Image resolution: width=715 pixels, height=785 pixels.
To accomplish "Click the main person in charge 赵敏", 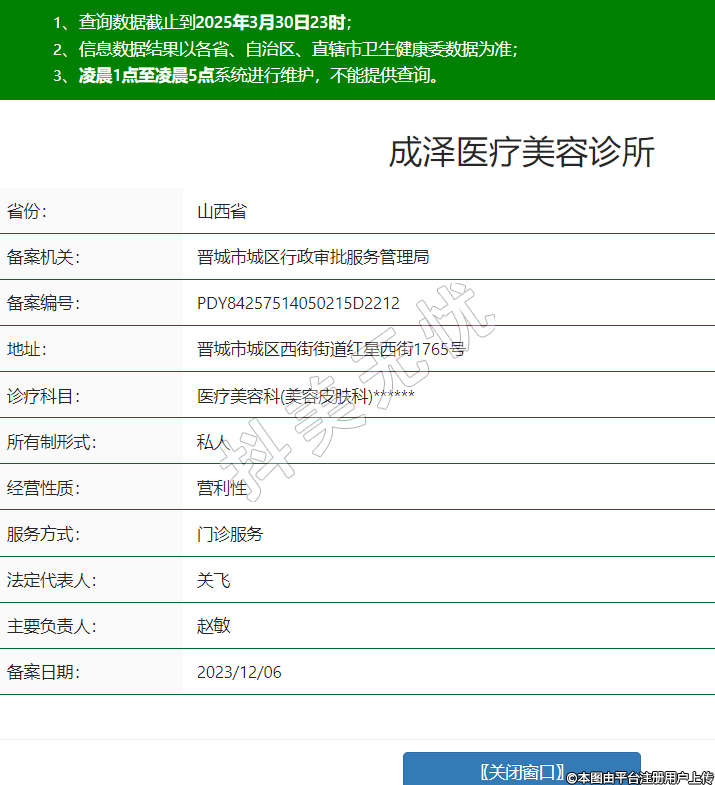I will 213,626.
